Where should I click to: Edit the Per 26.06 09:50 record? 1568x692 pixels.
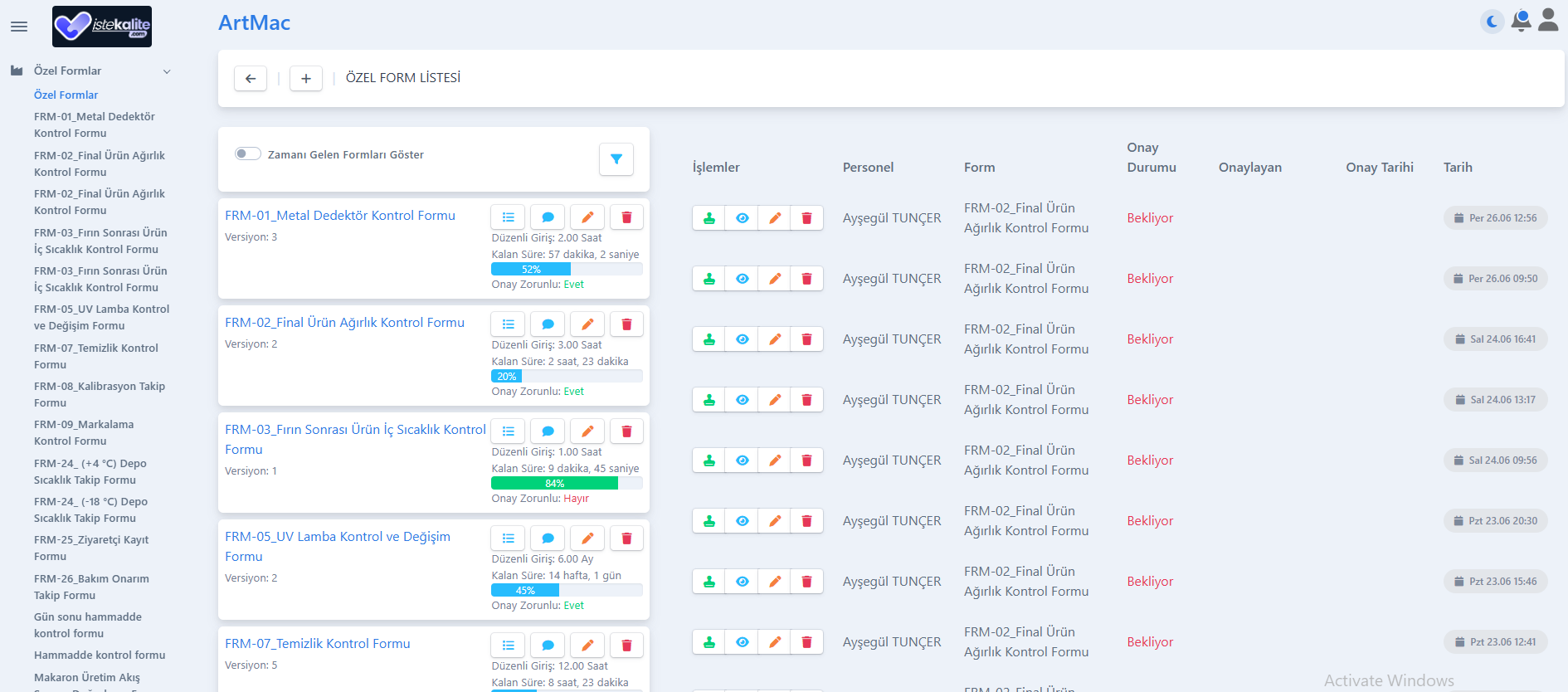pos(775,279)
